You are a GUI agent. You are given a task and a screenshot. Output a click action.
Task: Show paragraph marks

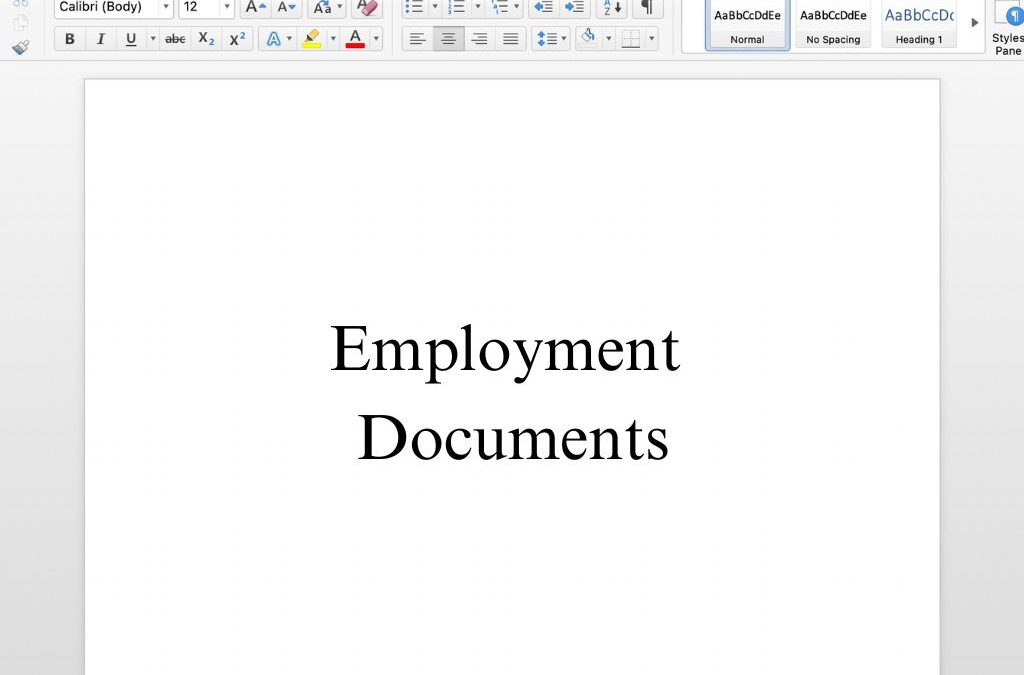pos(647,7)
